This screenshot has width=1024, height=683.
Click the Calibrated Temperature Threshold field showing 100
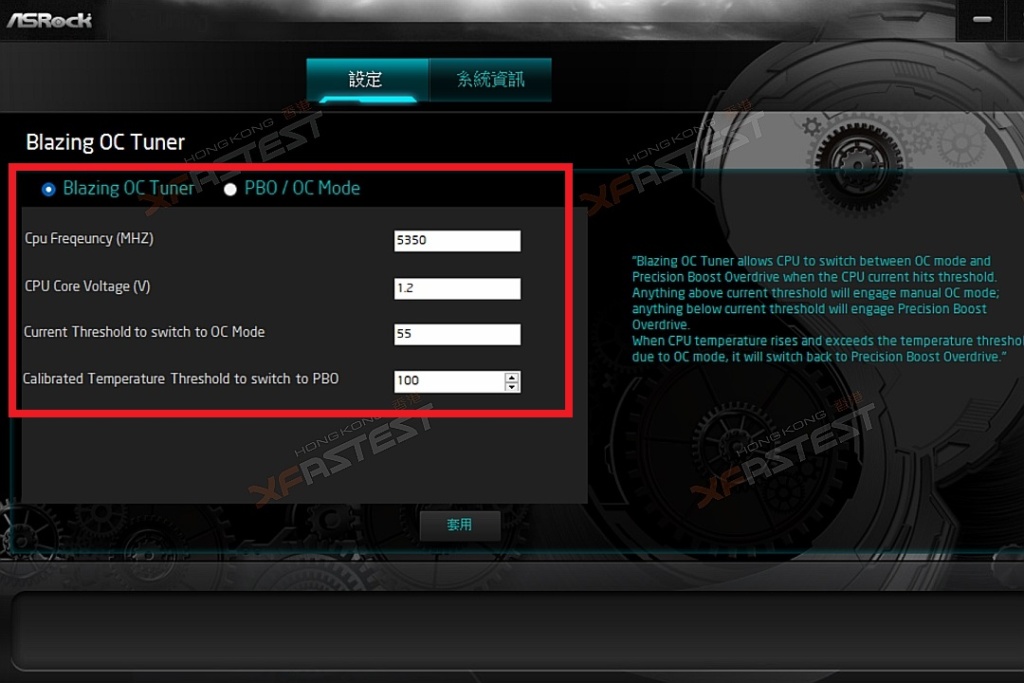pyautogui.click(x=445, y=381)
